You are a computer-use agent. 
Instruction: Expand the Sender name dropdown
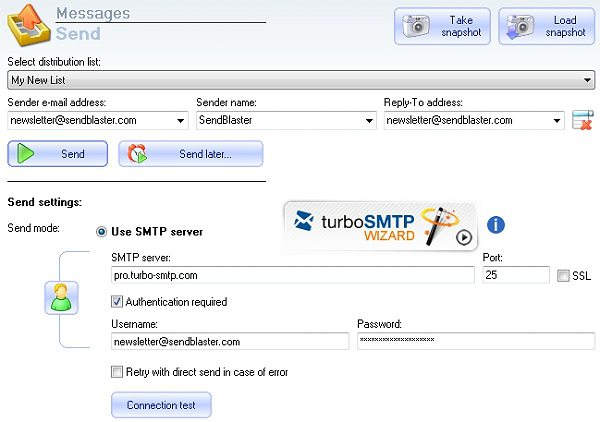click(x=368, y=120)
